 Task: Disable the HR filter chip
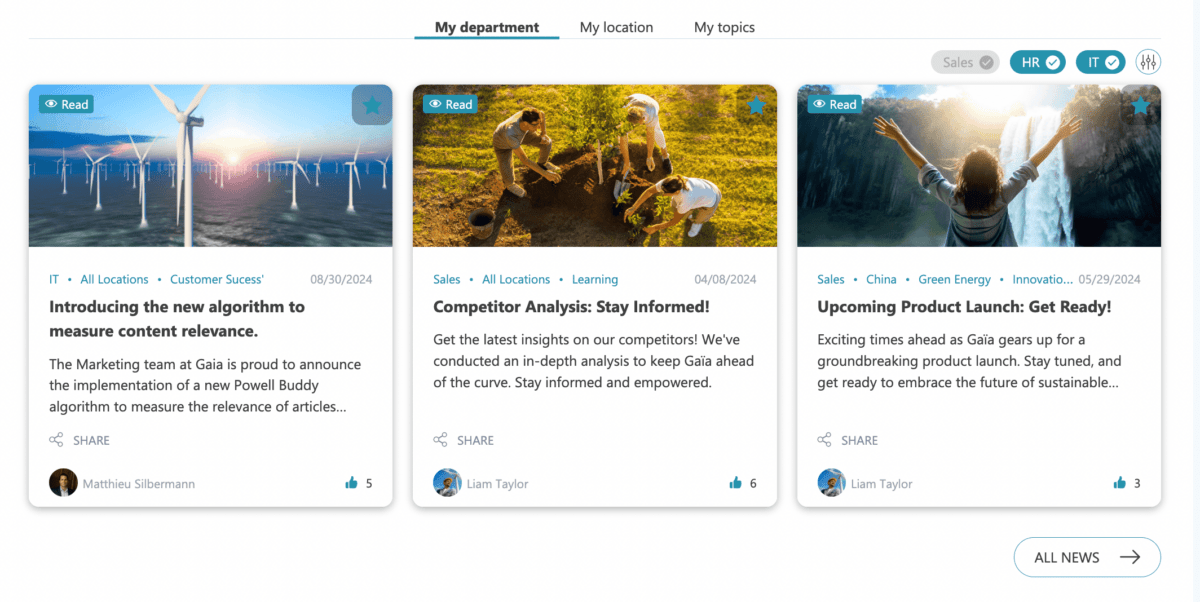pyautogui.click(x=1037, y=61)
